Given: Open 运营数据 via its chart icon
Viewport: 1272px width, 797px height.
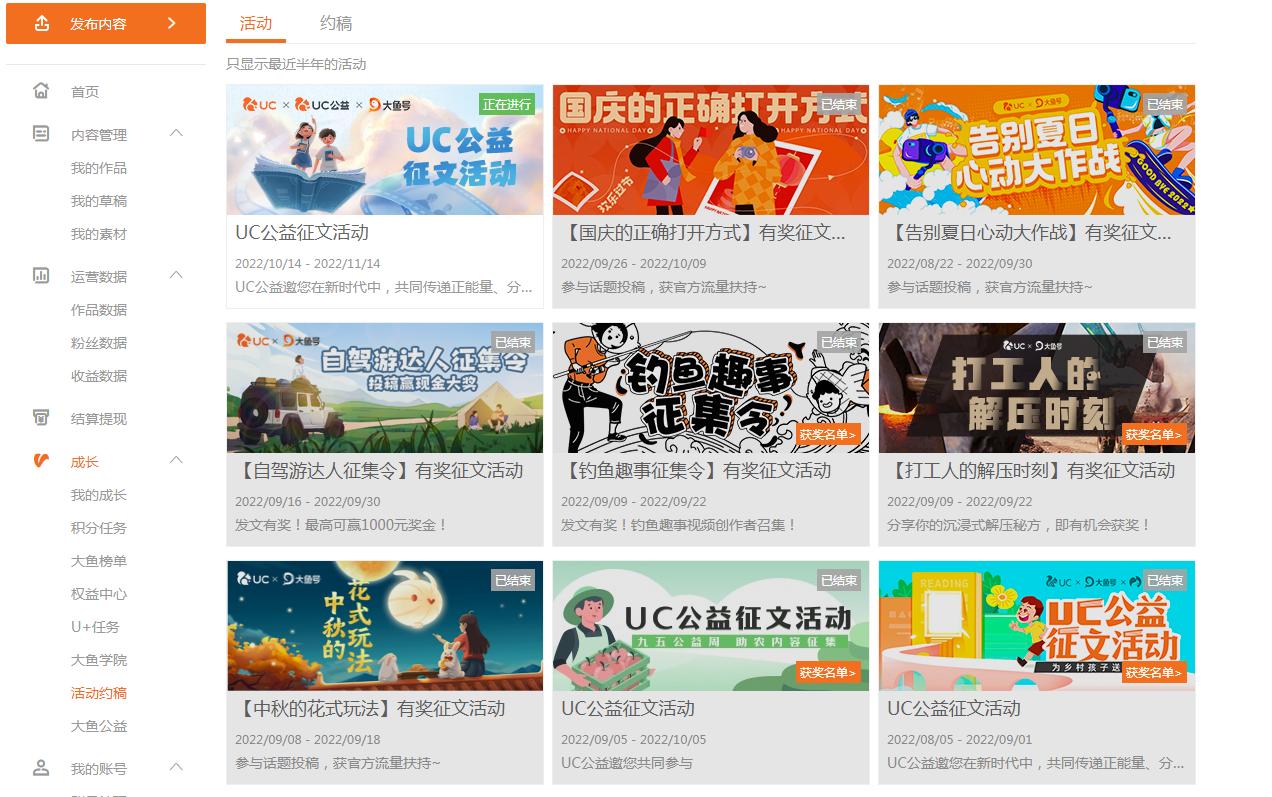Looking at the screenshot, I should (x=40, y=277).
